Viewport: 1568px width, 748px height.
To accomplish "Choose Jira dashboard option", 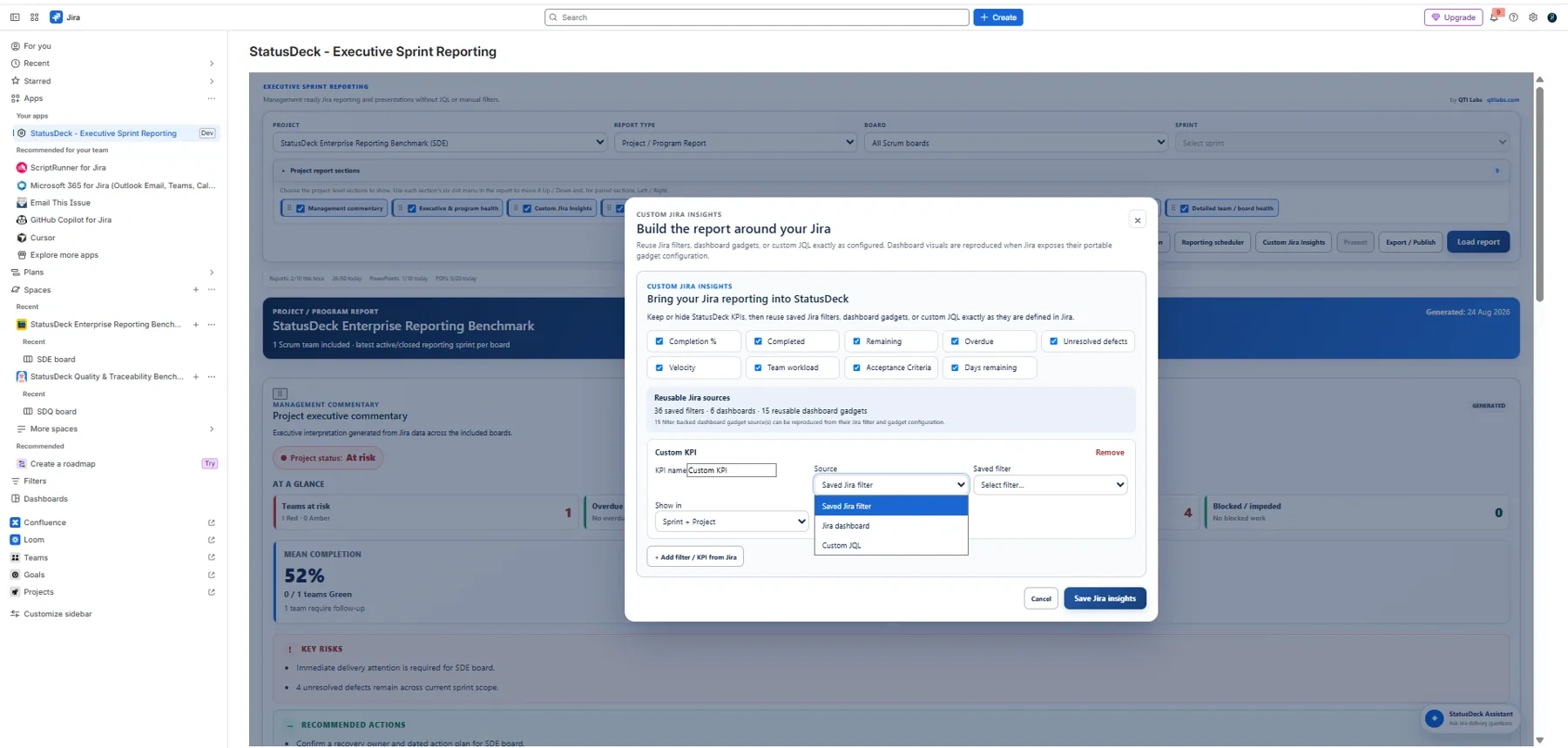I will tap(891, 526).
